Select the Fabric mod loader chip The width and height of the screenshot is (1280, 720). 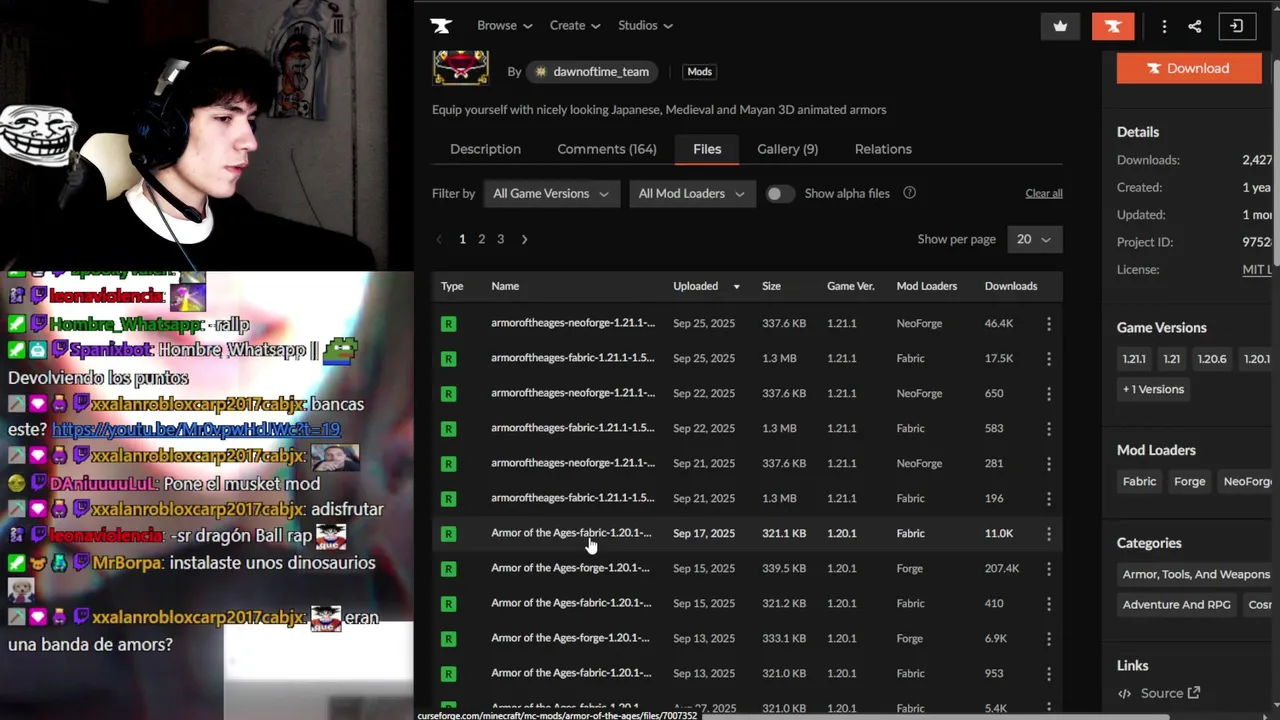pyautogui.click(x=1139, y=482)
